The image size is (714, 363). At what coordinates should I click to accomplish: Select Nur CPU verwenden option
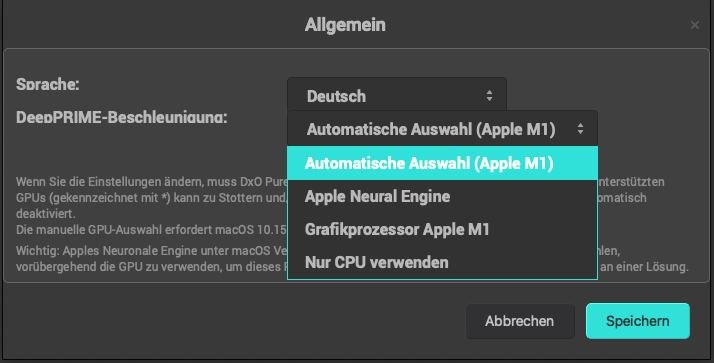(x=442, y=262)
